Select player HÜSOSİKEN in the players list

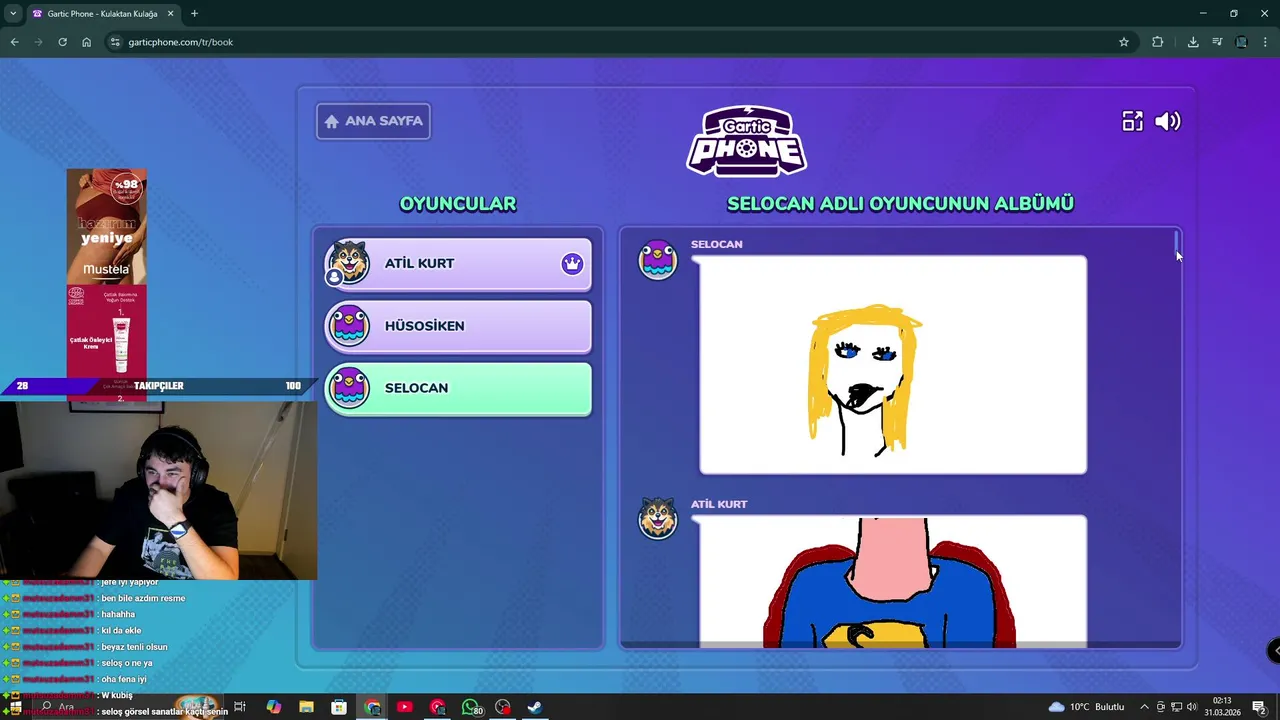click(x=458, y=326)
